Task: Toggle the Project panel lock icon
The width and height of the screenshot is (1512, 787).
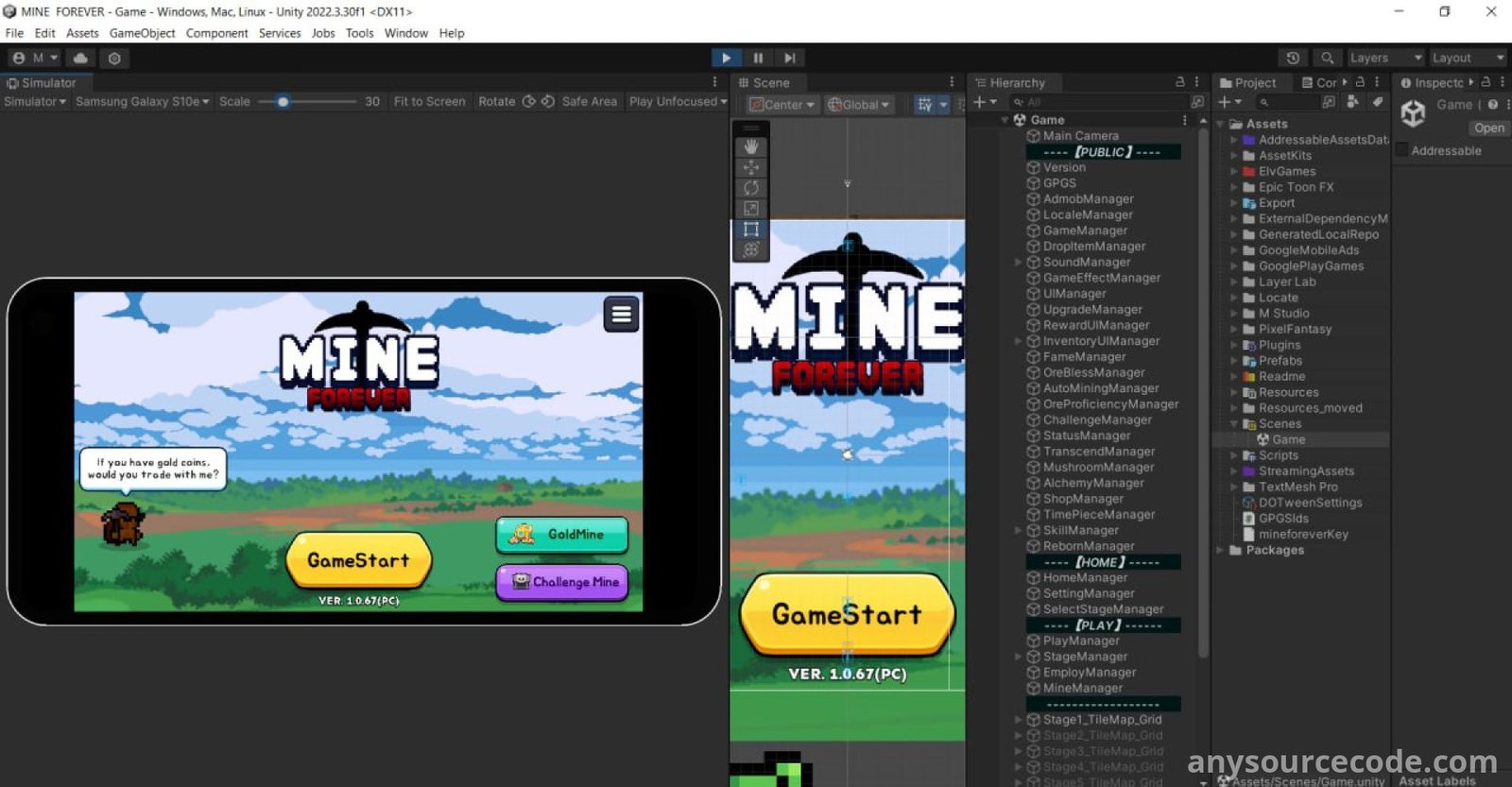Action: coord(1360,82)
